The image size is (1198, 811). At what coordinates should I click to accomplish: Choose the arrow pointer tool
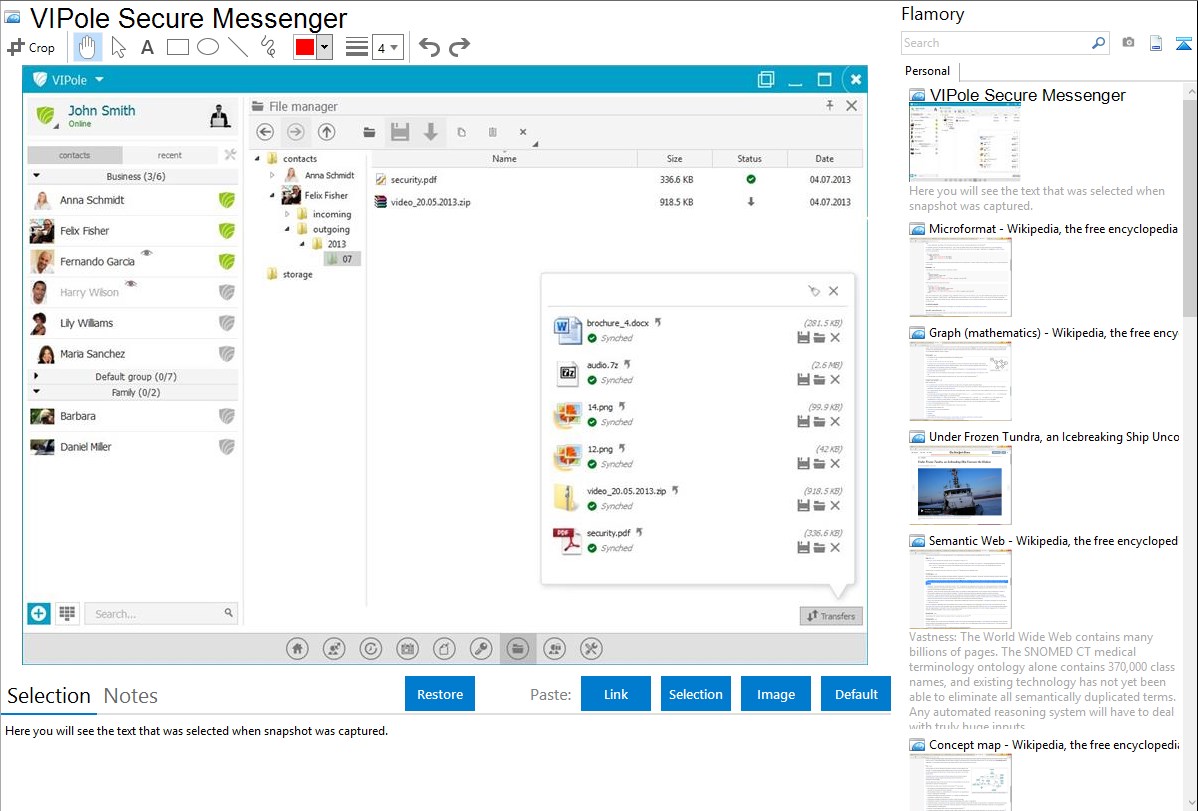(x=118, y=47)
